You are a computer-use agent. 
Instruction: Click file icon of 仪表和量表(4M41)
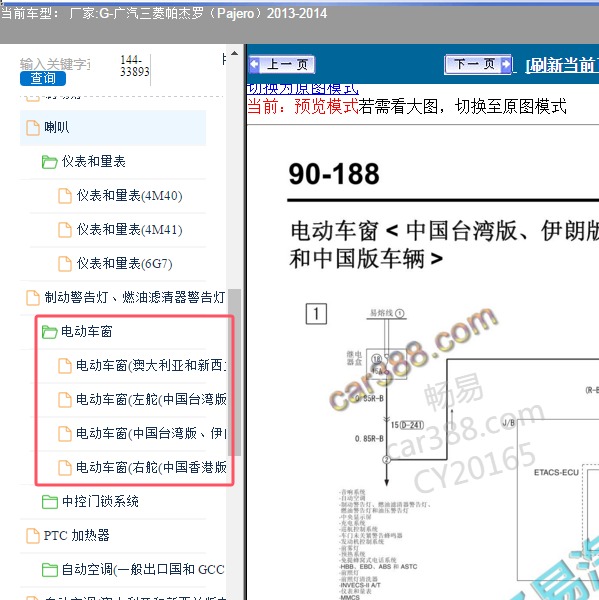65,230
